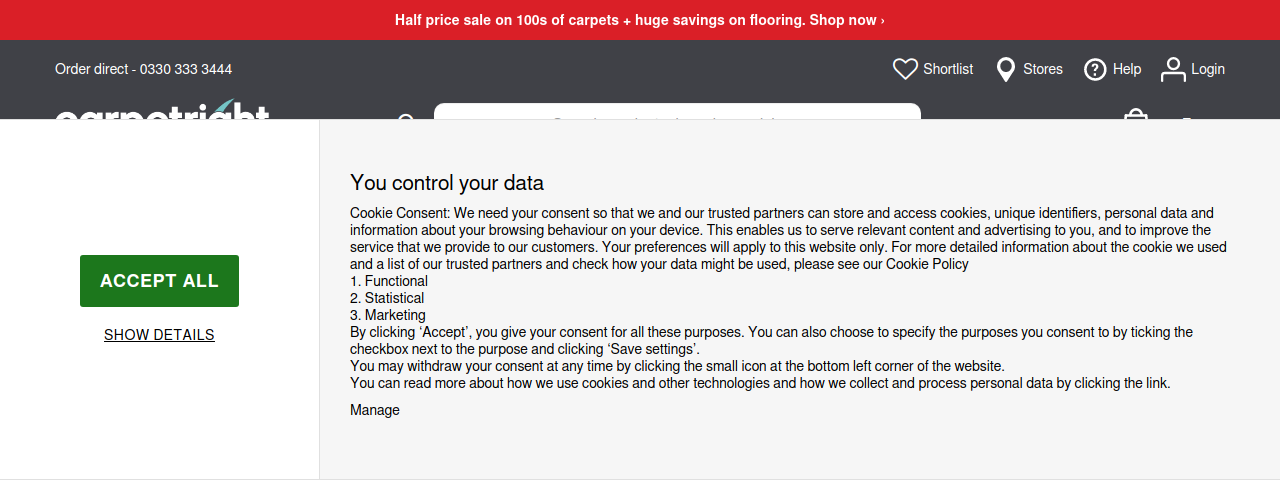Click the Stores location pin icon
The width and height of the screenshot is (1280, 480).
(x=1006, y=69)
